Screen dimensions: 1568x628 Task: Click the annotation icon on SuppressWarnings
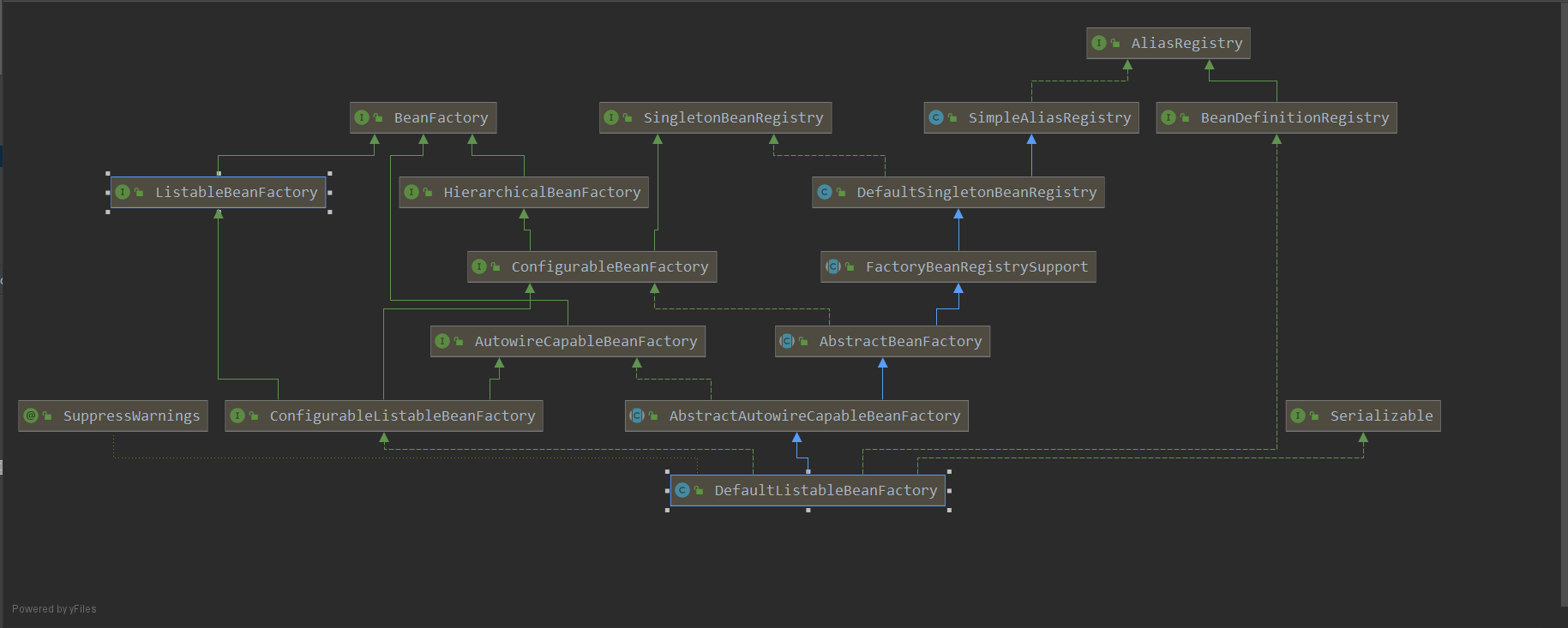click(31, 416)
